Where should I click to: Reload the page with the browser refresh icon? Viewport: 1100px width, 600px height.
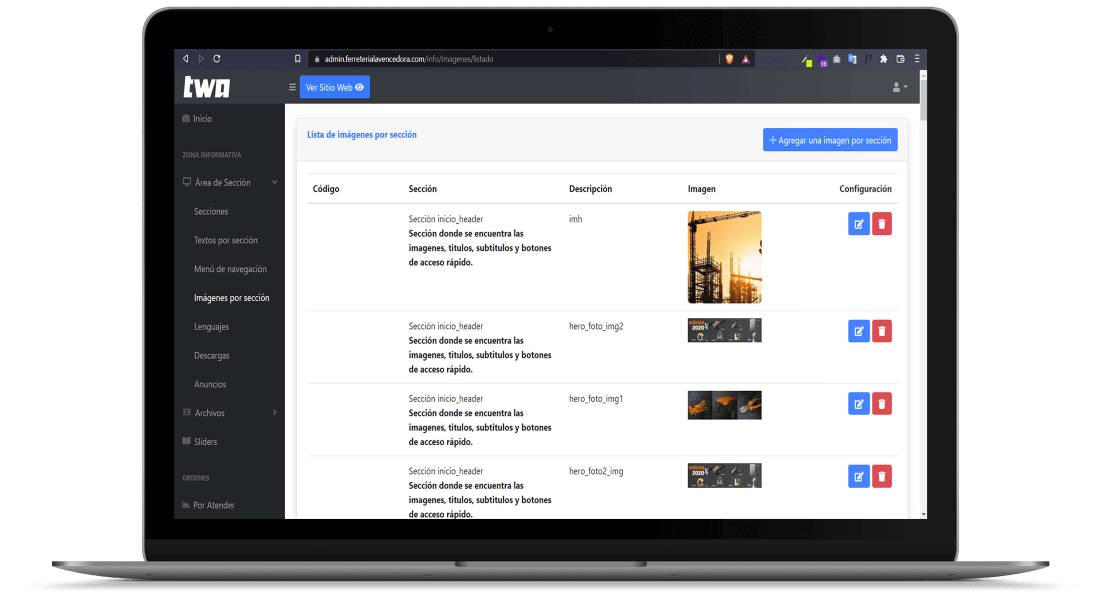click(217, 59)
